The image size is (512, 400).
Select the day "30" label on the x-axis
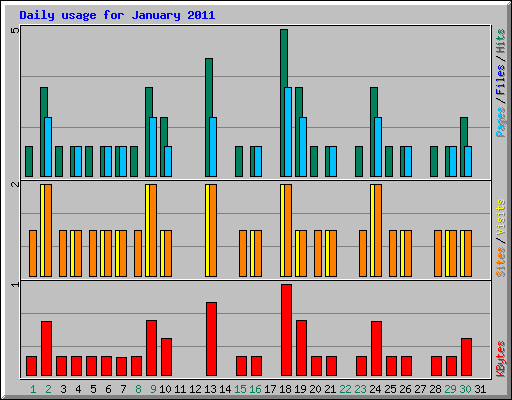click(x=465, y=389)
